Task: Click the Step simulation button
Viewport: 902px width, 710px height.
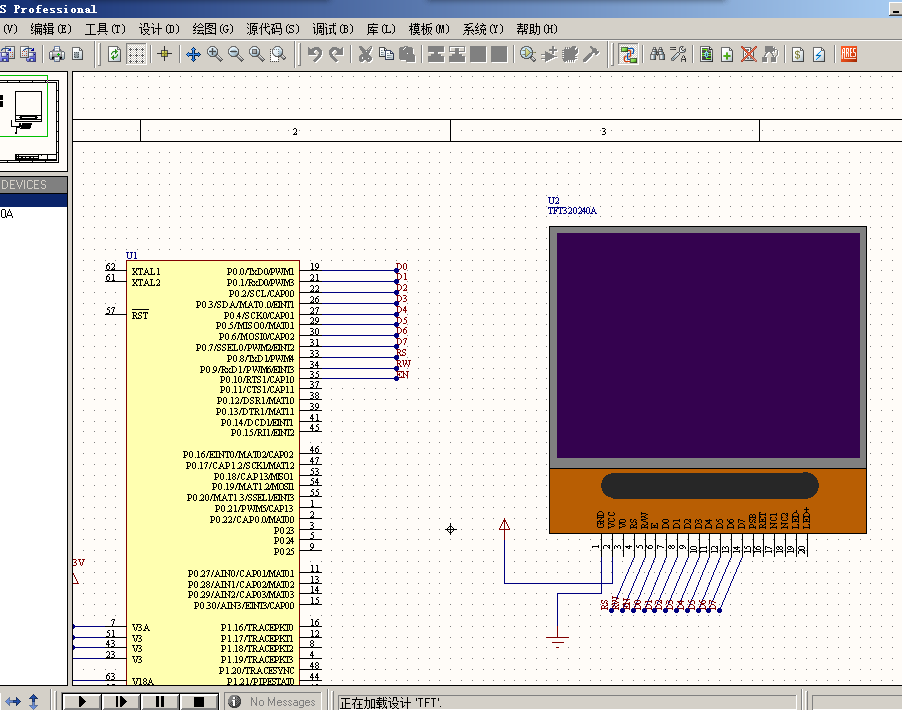Action: click(121, 701)
